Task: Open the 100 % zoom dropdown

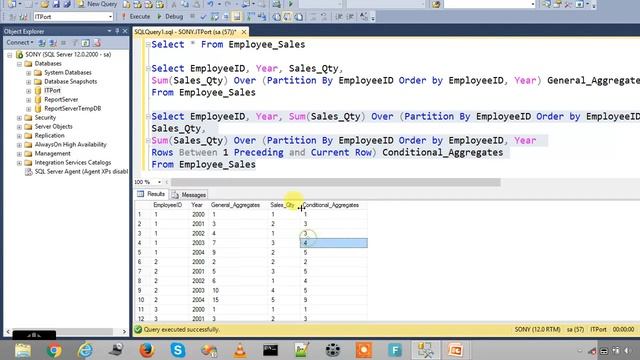Action: click(159, 182)
